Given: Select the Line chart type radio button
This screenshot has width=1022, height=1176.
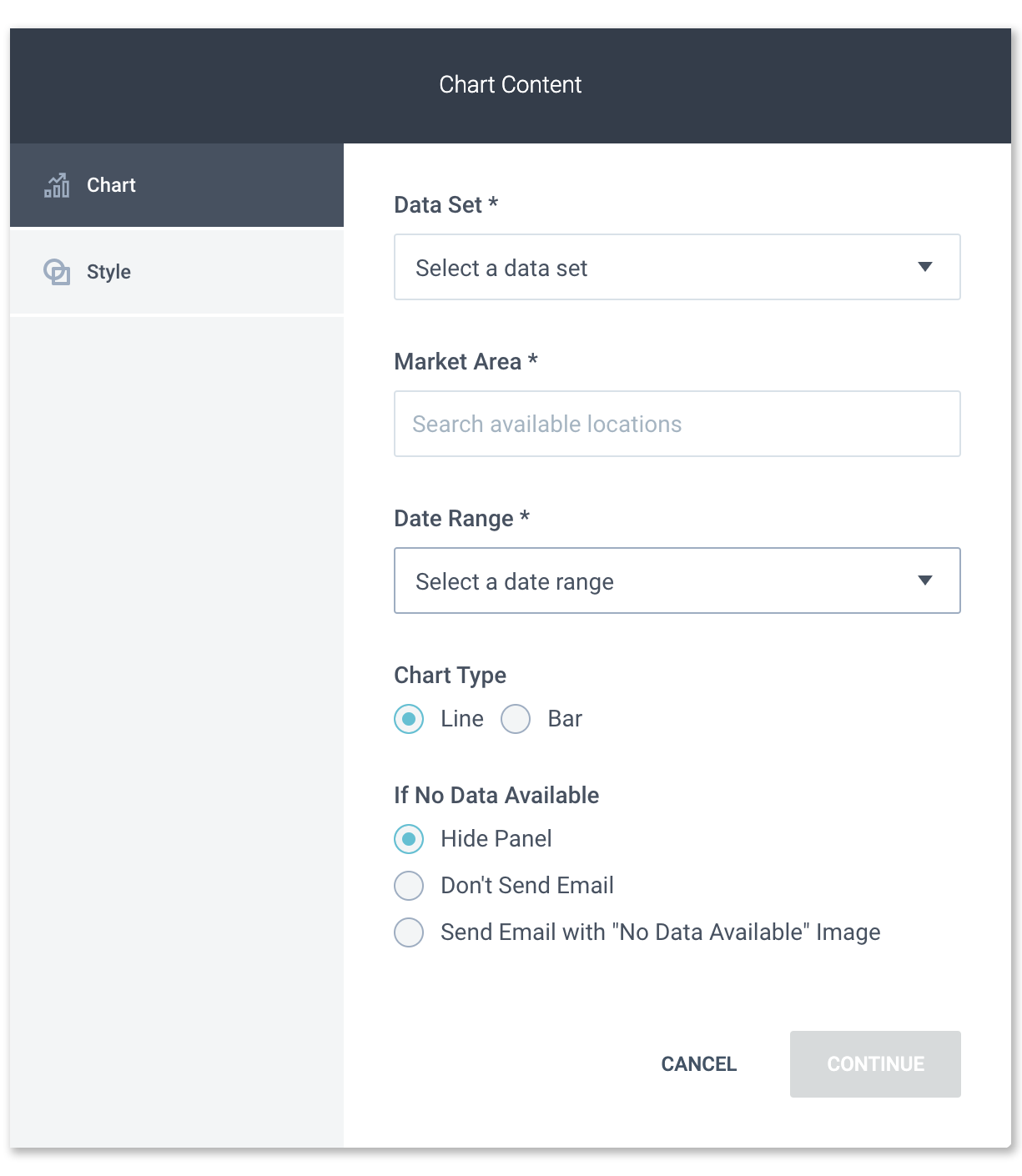Looking at the screenshot, I should [x=408, y=718].
